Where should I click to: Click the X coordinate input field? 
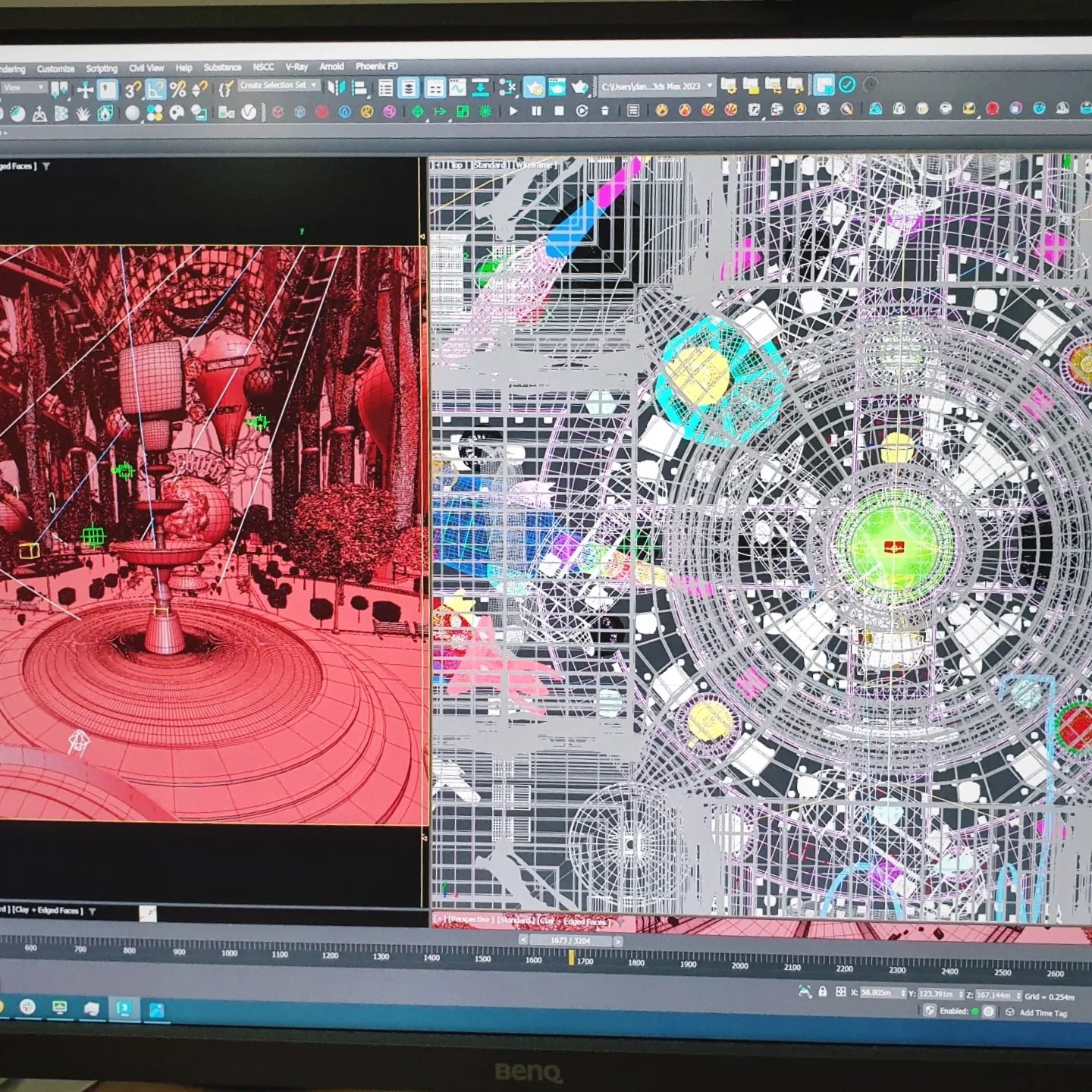pos(878,993)
